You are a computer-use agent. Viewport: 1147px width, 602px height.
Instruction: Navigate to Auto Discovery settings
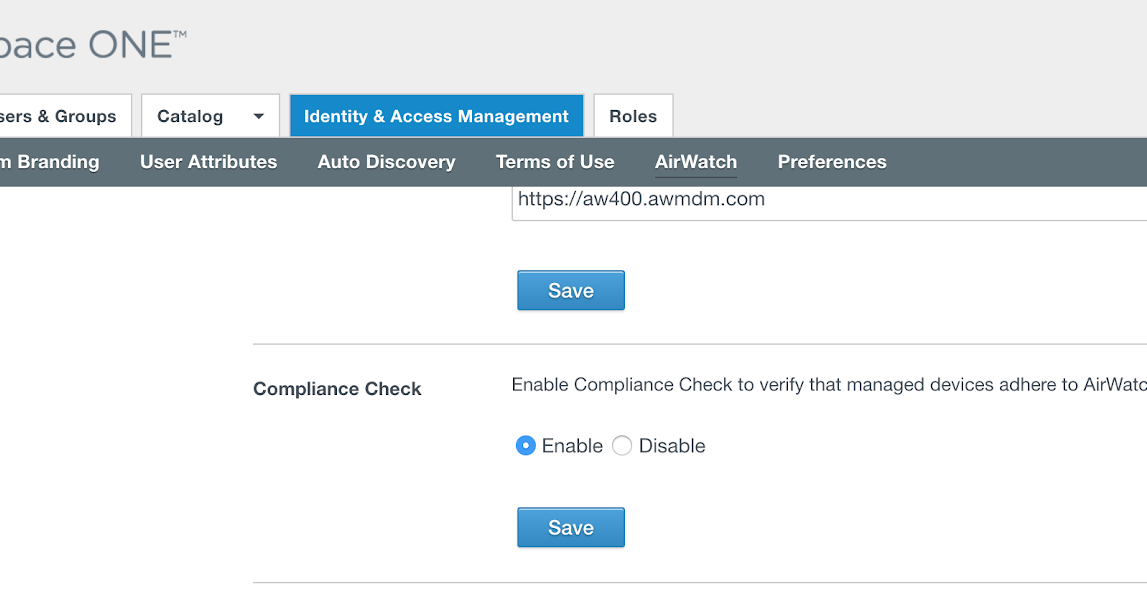[x=386, y=161]
